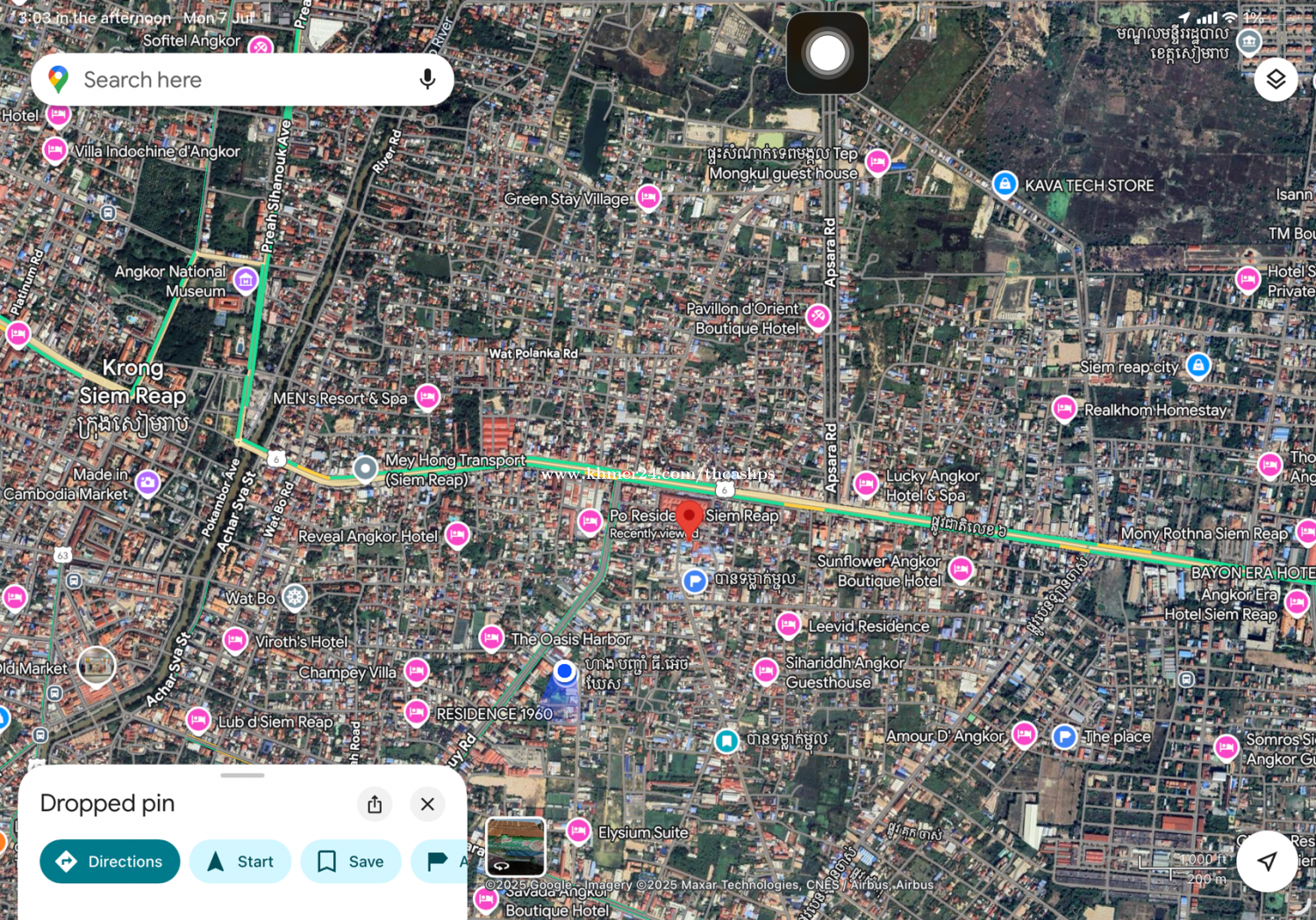This screenshot has height=920, width=1316.
Task: Share the dropped pin
Action: [x=375, y=804]
